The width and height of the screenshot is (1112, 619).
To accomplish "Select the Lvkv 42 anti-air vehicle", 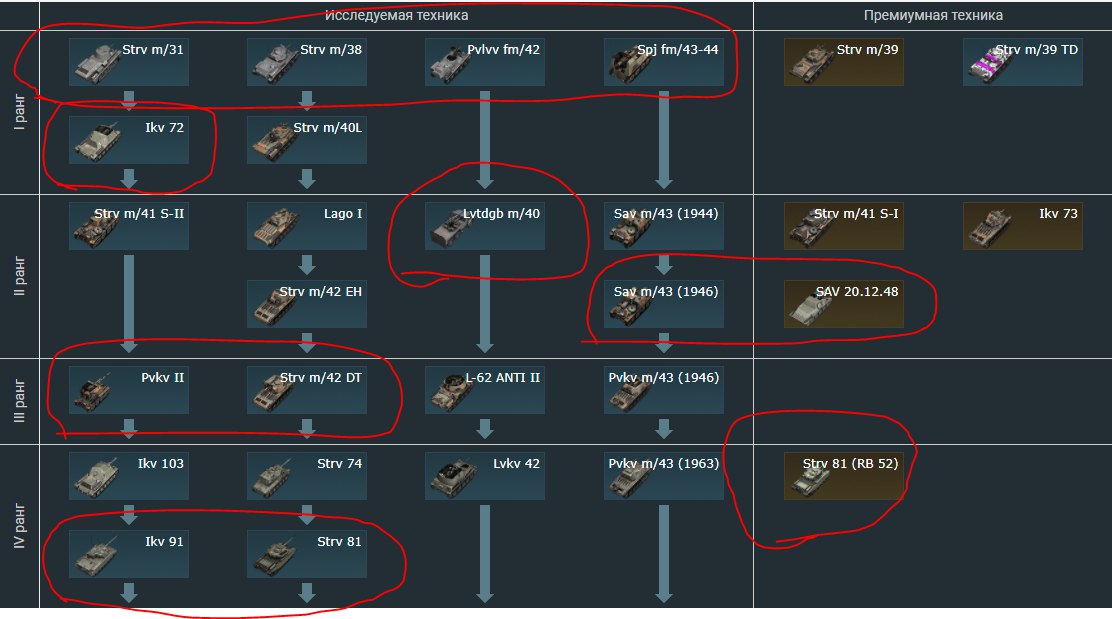I will coord(485,476).
